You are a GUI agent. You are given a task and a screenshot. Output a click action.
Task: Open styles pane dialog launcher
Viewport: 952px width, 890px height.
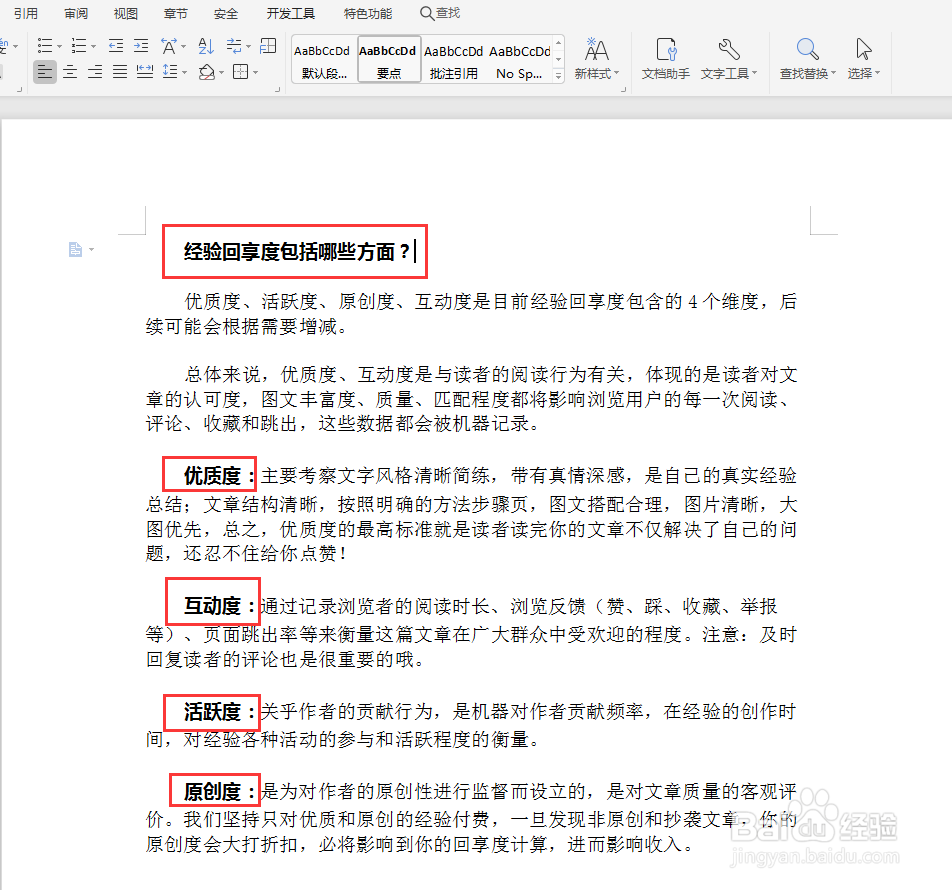point(624,90)
